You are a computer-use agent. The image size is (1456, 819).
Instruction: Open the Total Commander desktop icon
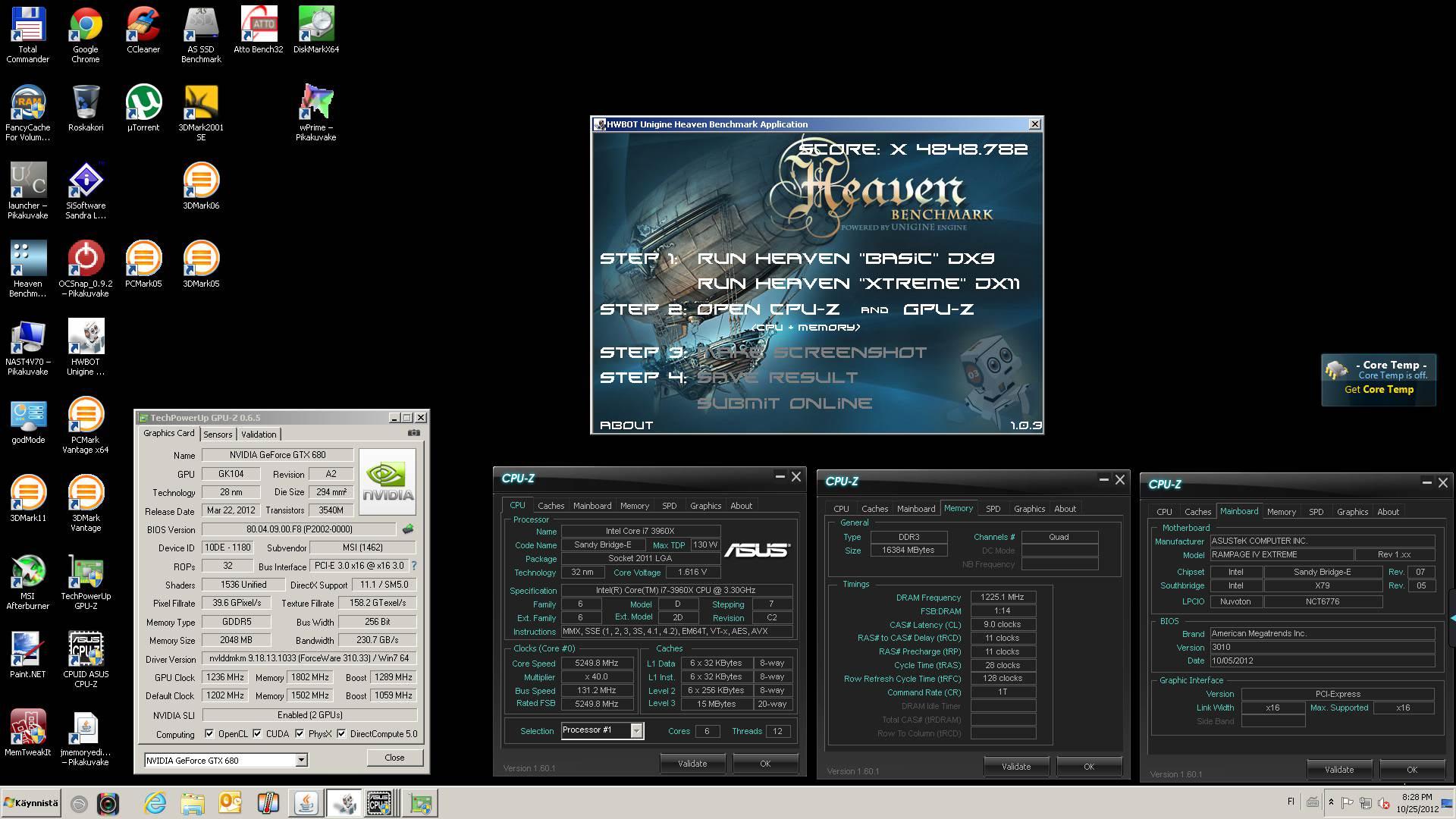coord(28,35)
